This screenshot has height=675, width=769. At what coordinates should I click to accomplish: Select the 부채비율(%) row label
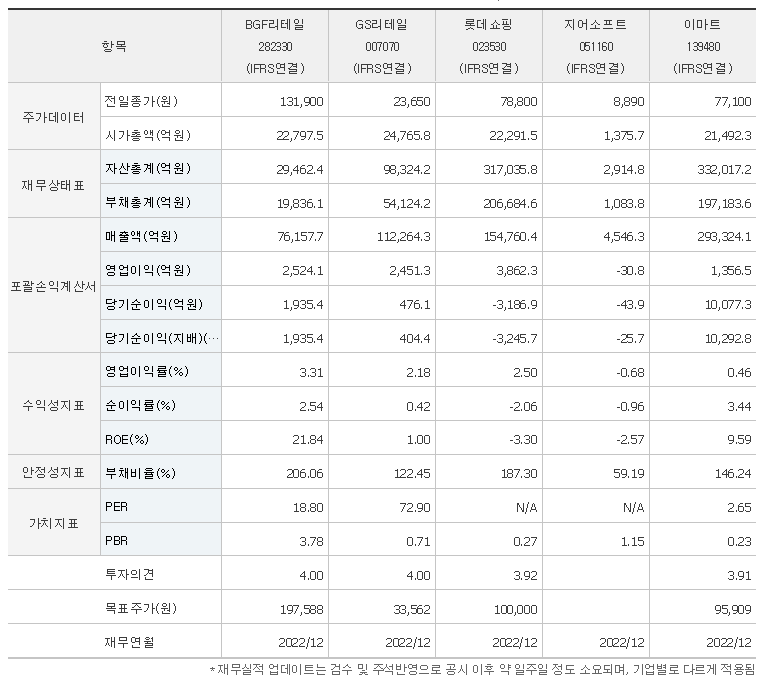click(140, 473)
